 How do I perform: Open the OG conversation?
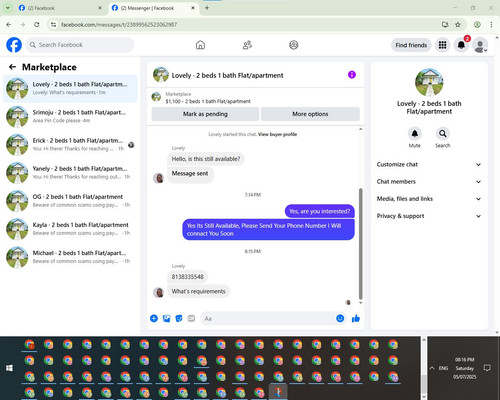[x=70, y=201]
